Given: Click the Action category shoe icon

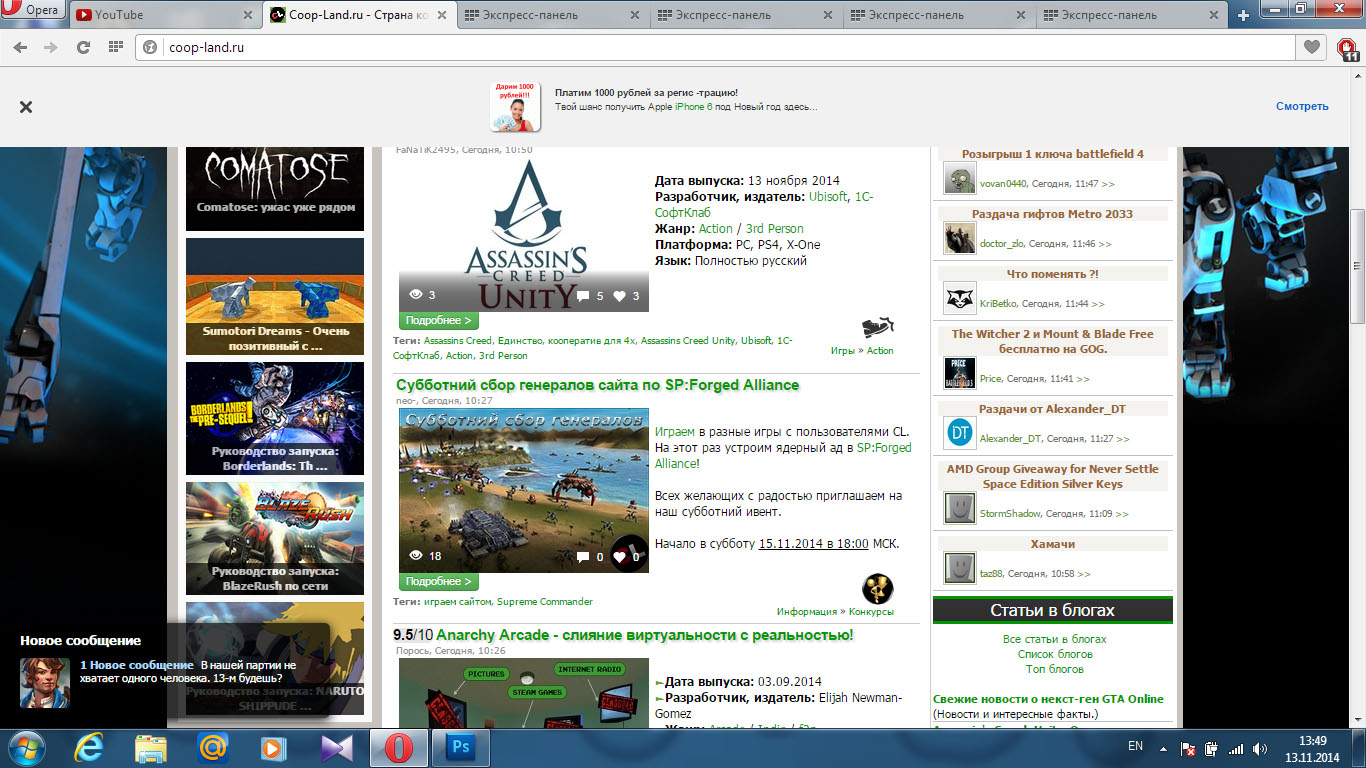Looking at the screenshot, I should 878,327.
